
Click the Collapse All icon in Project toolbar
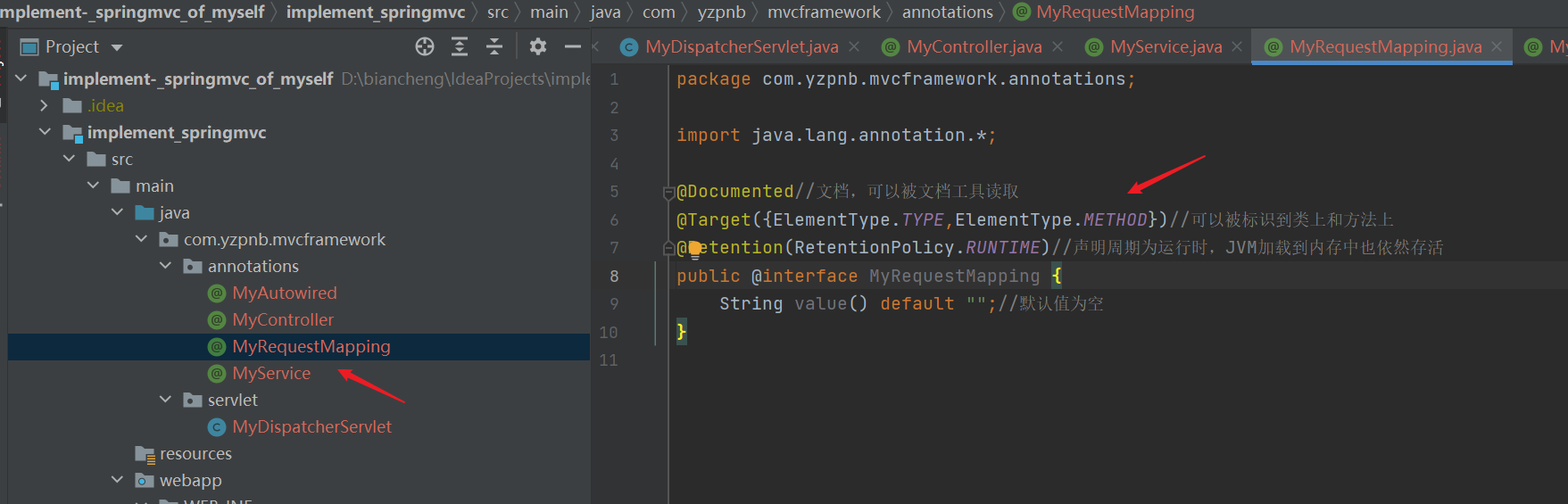494,46
